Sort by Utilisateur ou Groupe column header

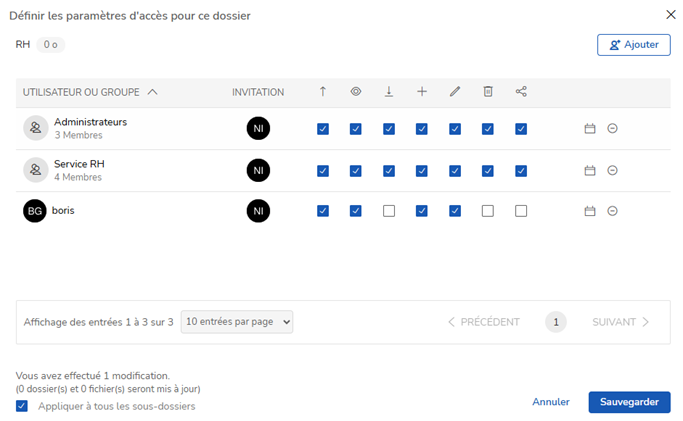tap(90, 92)
